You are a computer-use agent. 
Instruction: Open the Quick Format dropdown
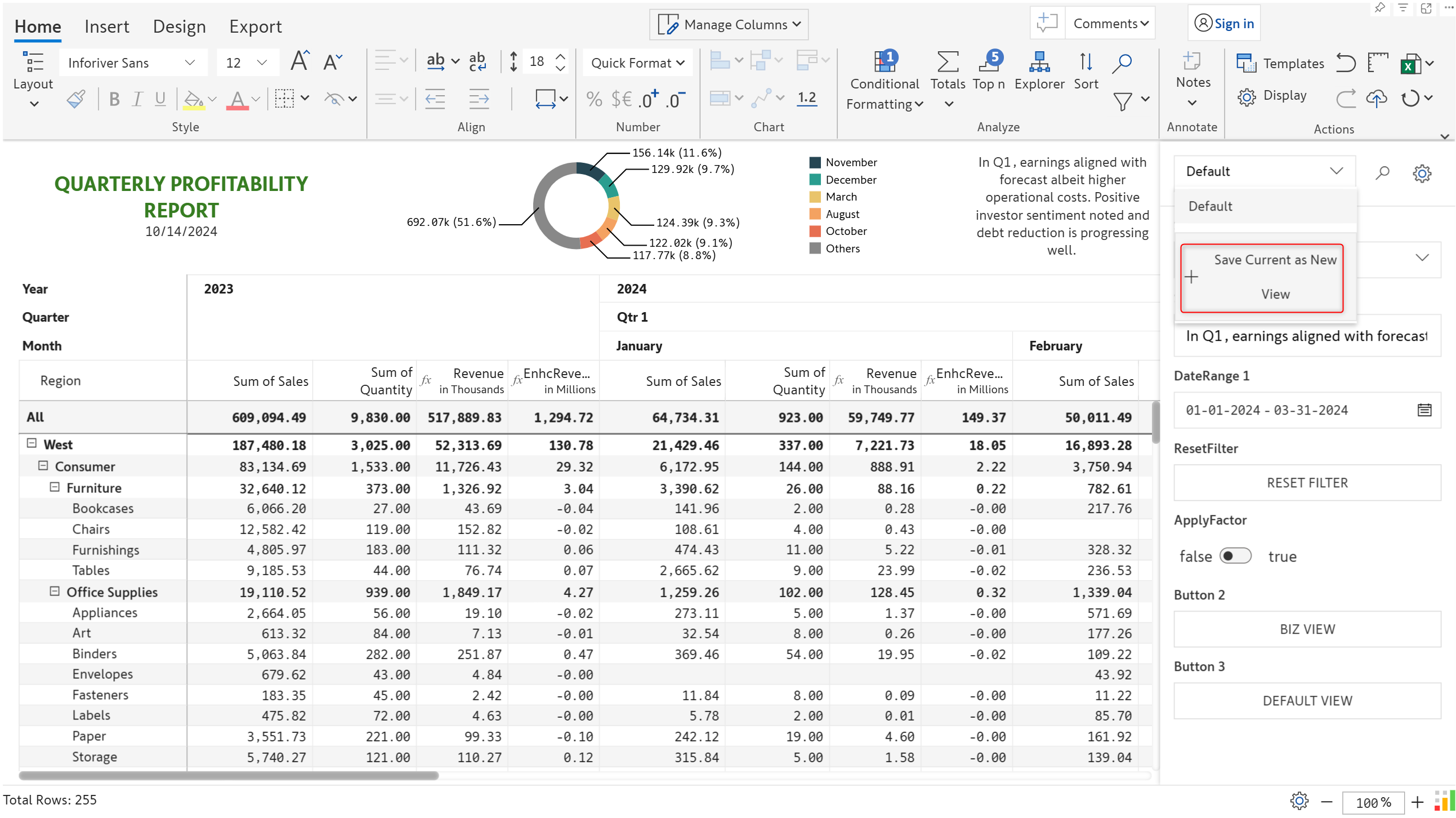[637, 63]
